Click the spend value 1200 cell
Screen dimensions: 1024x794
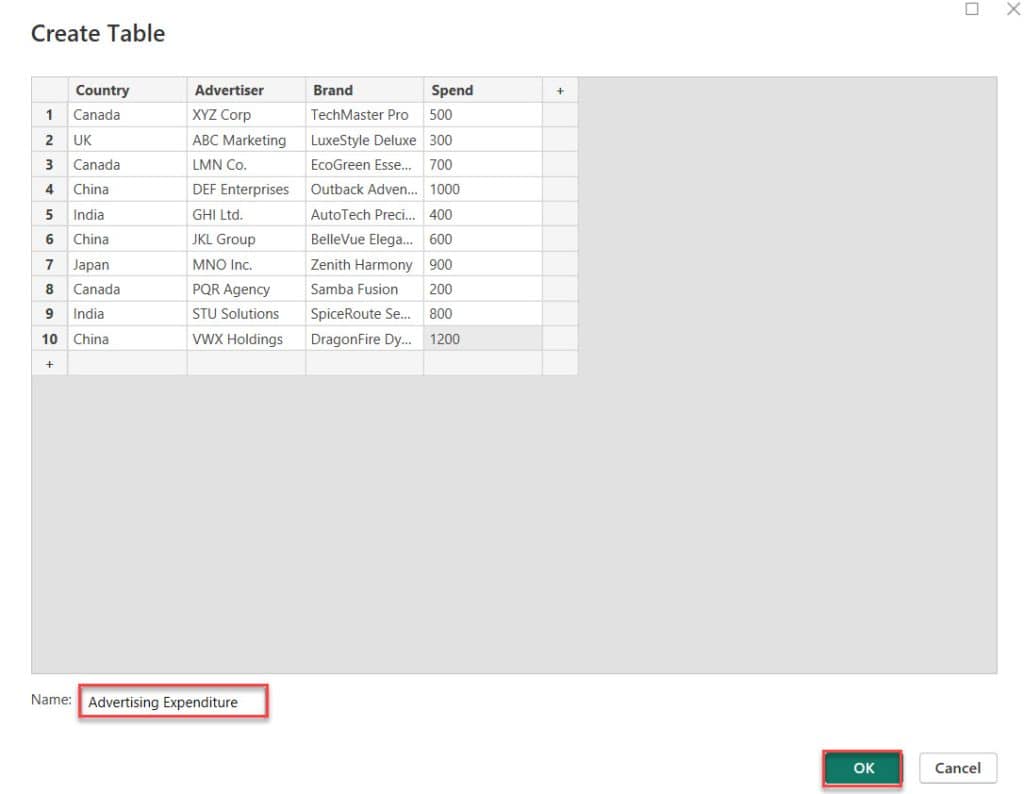(x=483, y=339)
